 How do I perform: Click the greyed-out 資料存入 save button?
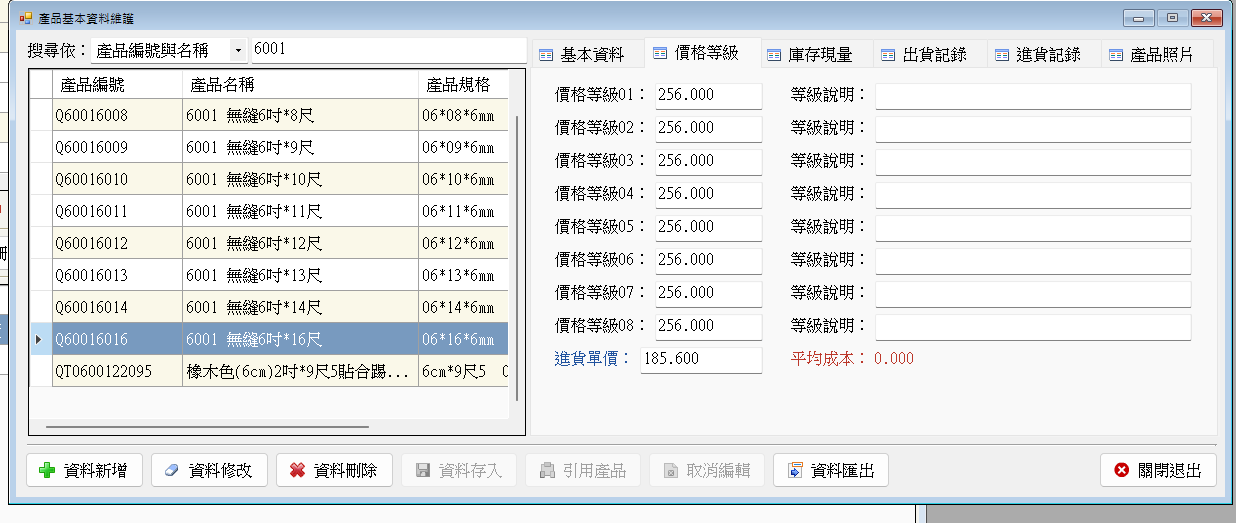pos(459,470)
